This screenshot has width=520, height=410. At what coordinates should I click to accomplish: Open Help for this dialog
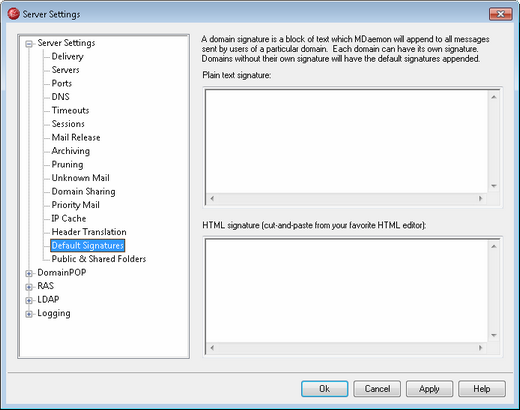[x=482, y=389]
